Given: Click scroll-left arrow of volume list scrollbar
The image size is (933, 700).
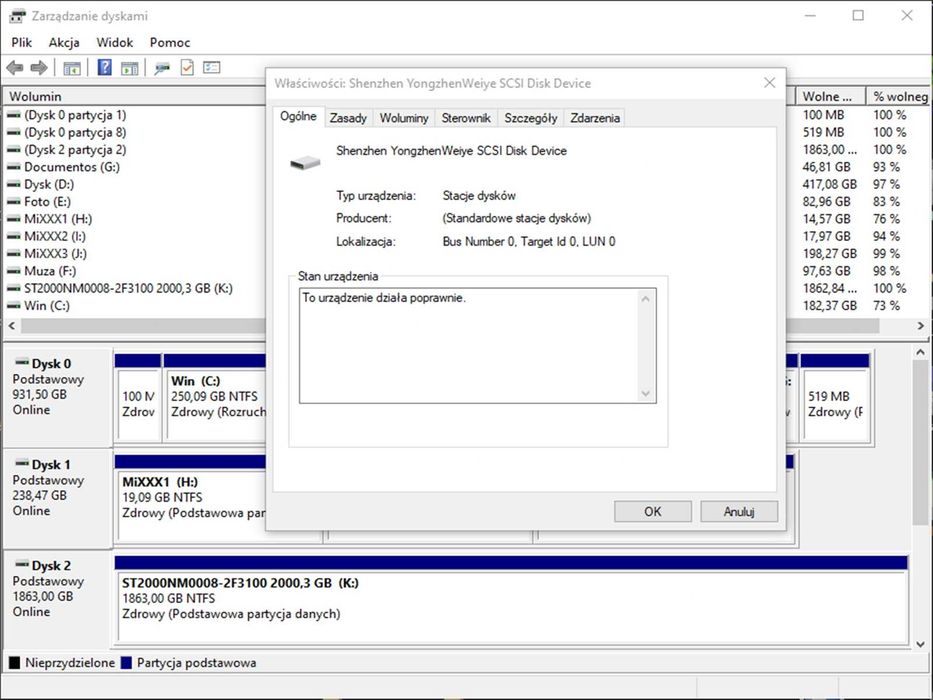Looking at the screenshot, I should [x=11, y=326].
